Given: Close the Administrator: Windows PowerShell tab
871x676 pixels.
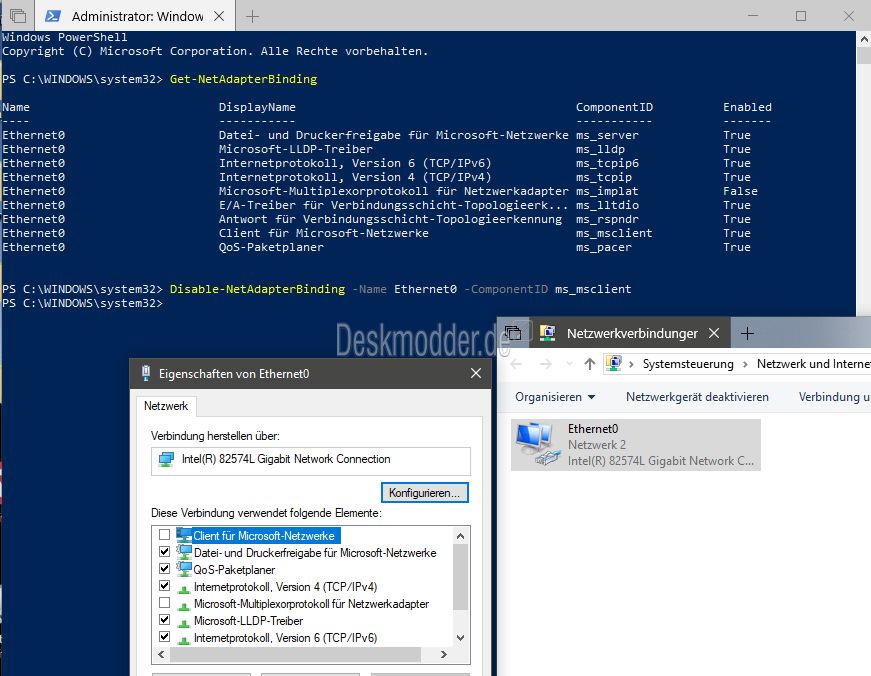Looking at the screenshot, I should point(219,17).
